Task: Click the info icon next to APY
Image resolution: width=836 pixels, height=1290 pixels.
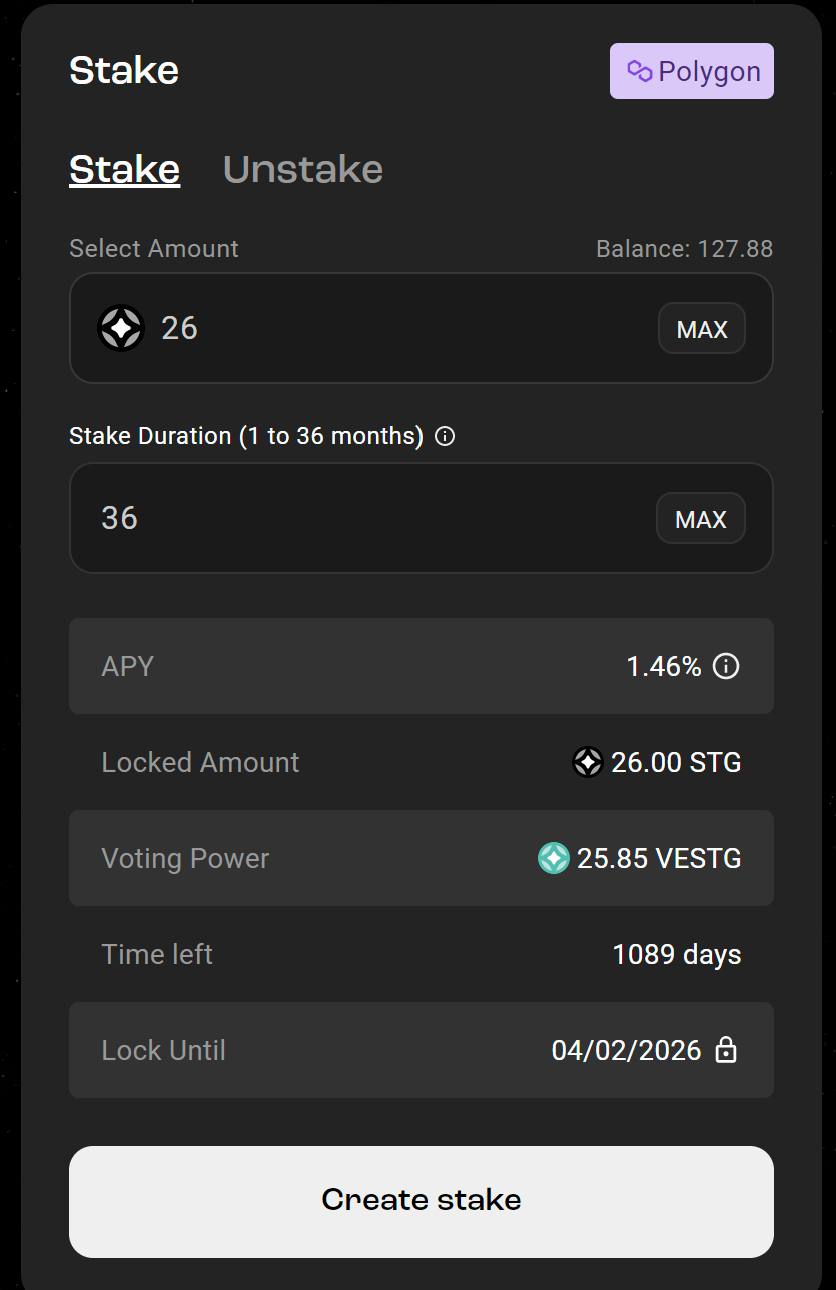Action: [726, 666]
